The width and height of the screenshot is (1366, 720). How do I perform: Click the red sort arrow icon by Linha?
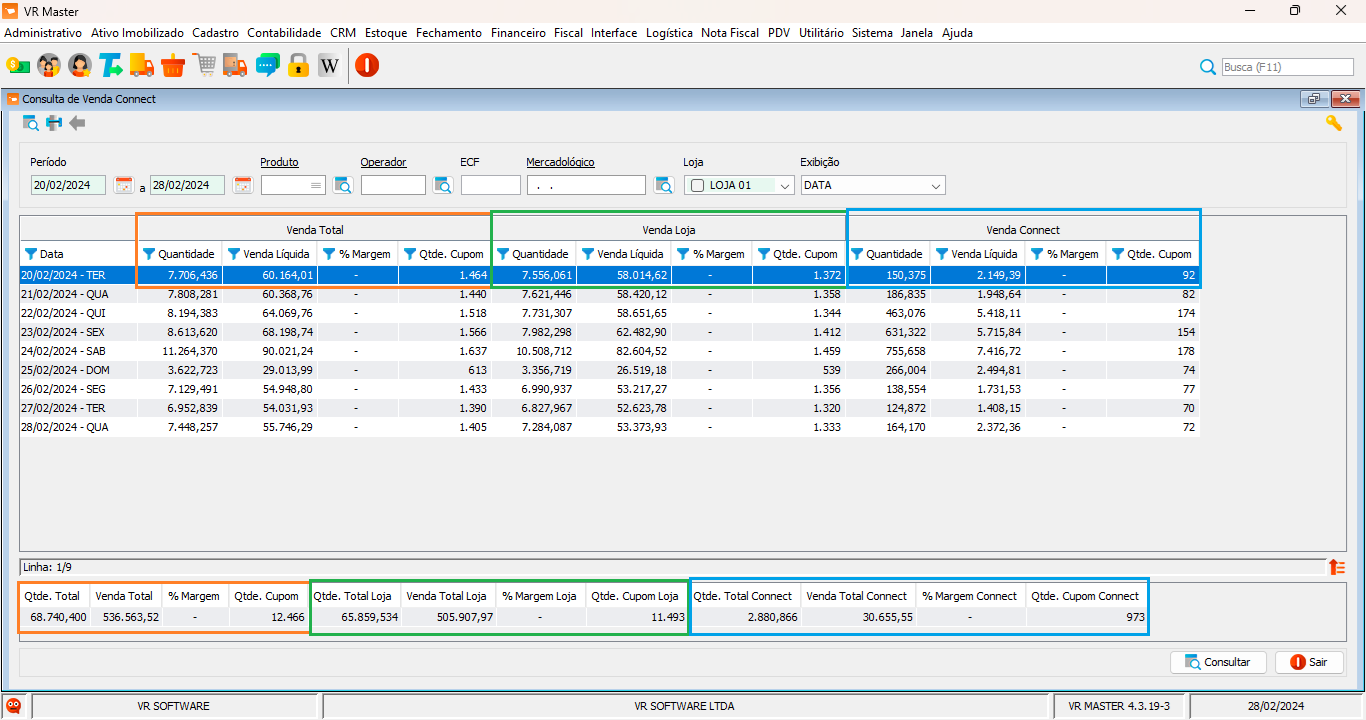coord(1337,567)
